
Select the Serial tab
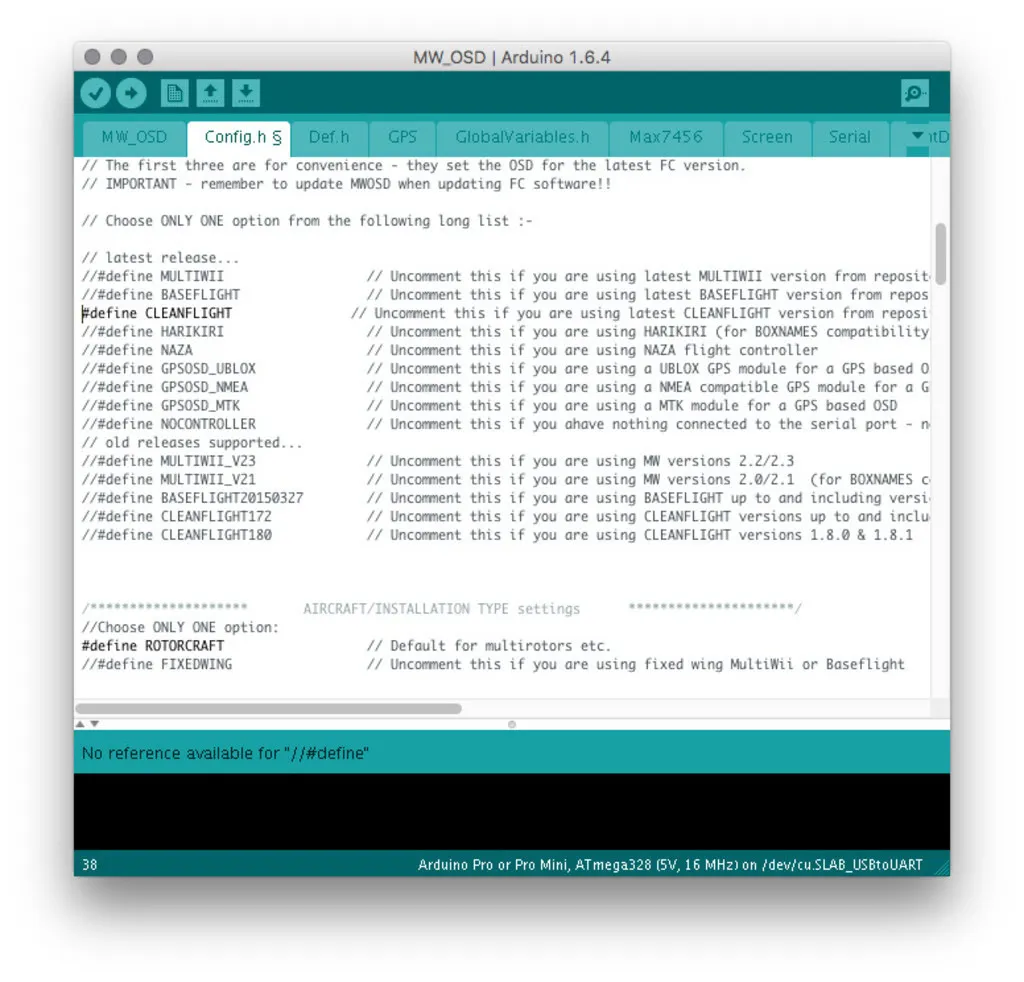[849, 138]
